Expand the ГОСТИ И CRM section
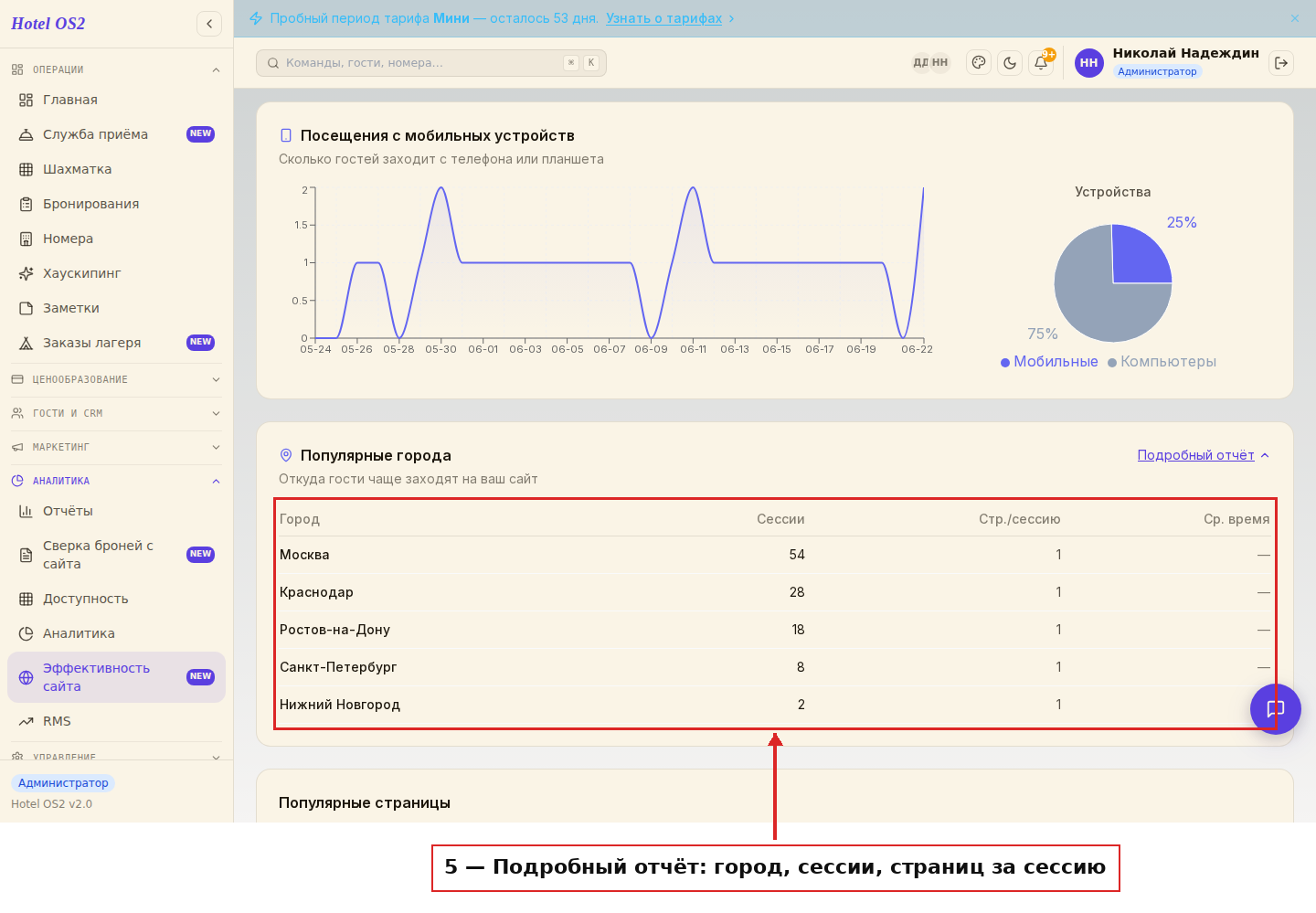Image resolution: width=1316 pixels, height=913 pixels. click(117, 413)
